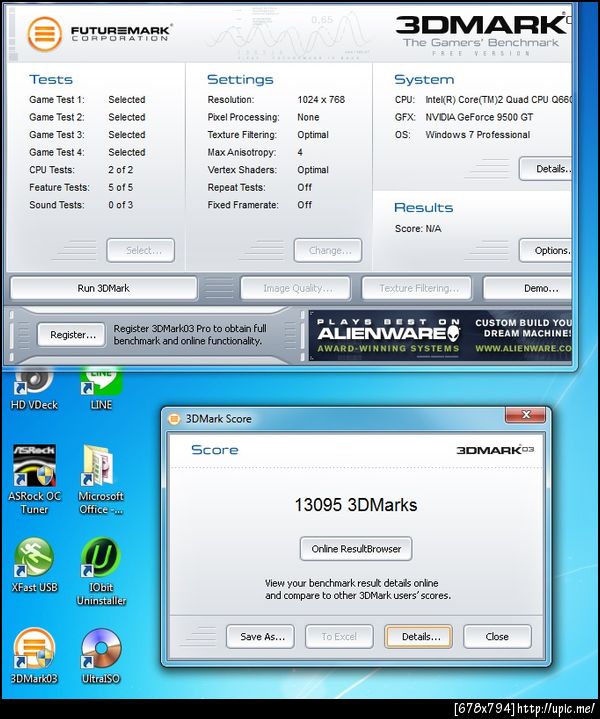The width and height of the screenshot is (600, 719).
Task: Click Run 3DMark button
Action: (104, 288)
